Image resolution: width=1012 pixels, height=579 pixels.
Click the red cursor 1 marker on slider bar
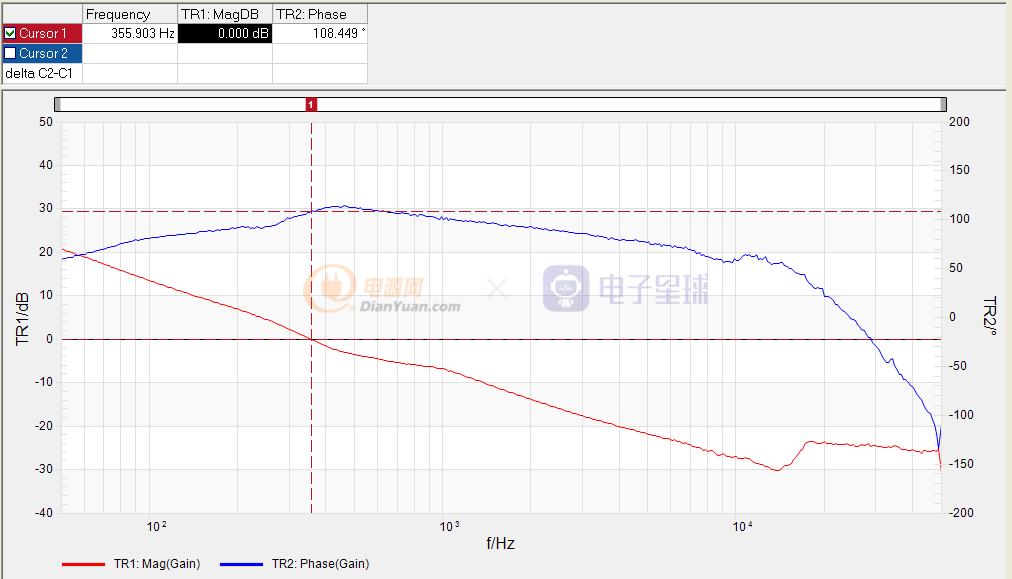click(311, 104)
